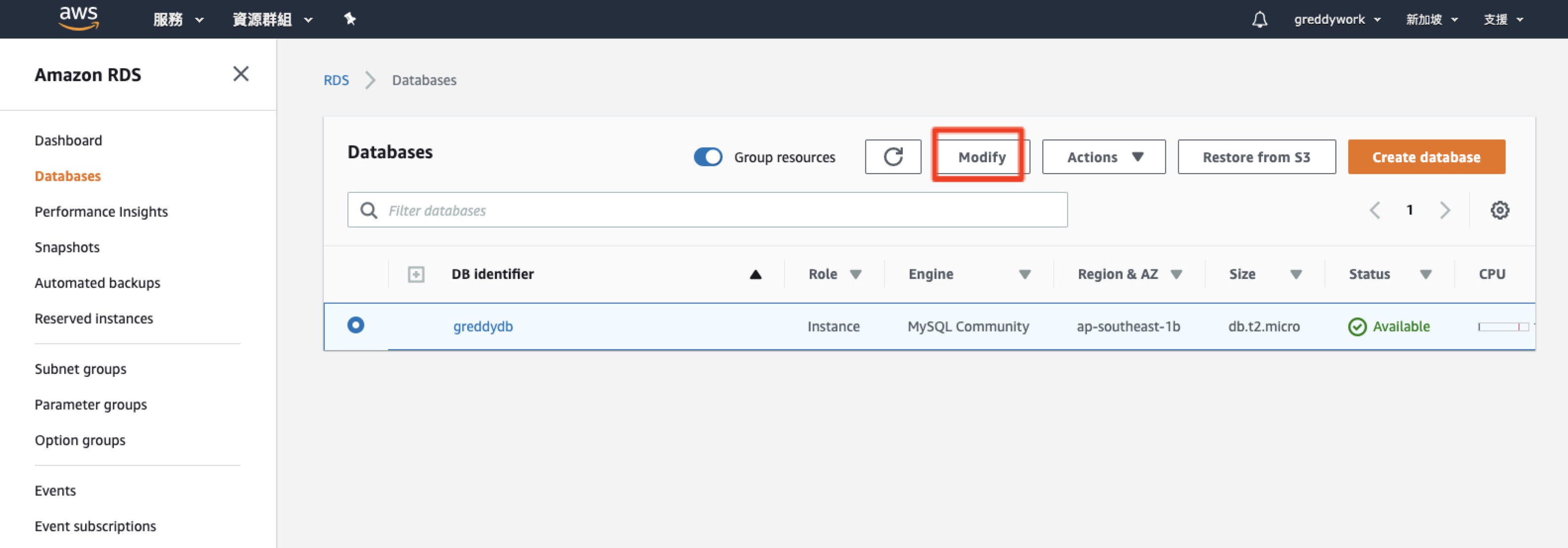Close the Amazon RDS sidebar panel
The image size is (1568, 548).
[x=241, y=74]
